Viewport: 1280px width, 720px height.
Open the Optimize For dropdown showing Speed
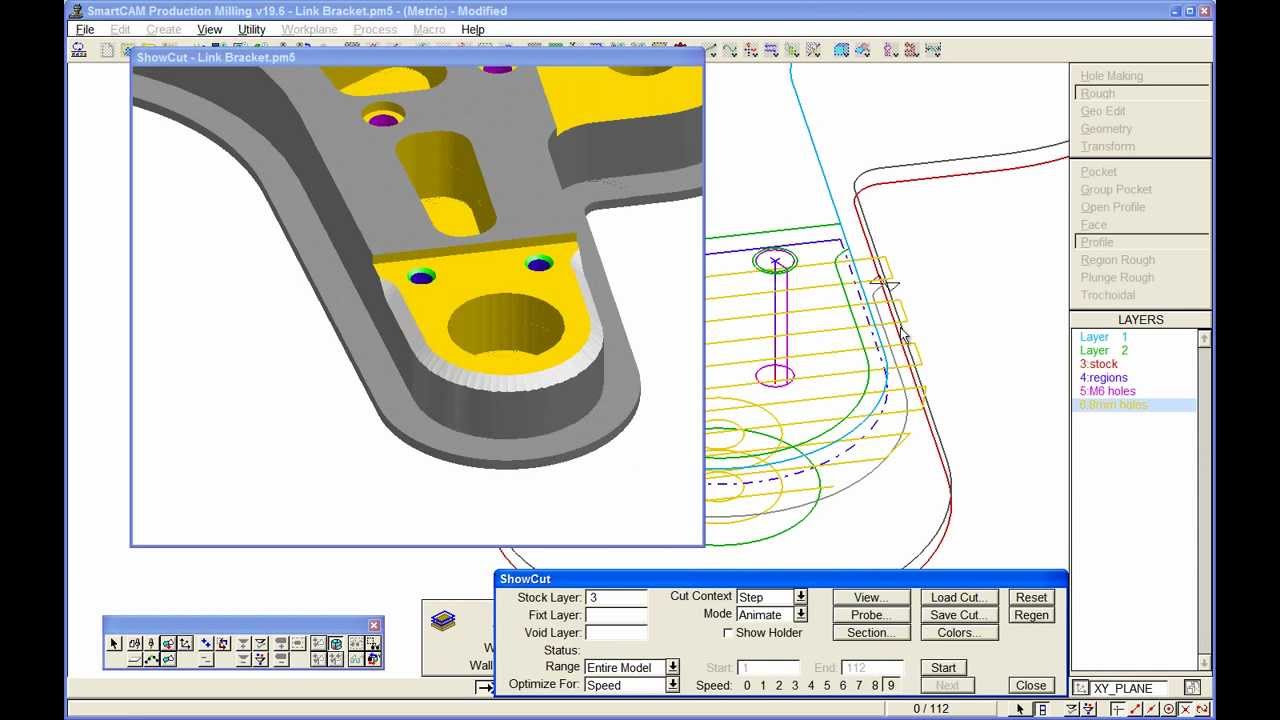tap(673, 685)
